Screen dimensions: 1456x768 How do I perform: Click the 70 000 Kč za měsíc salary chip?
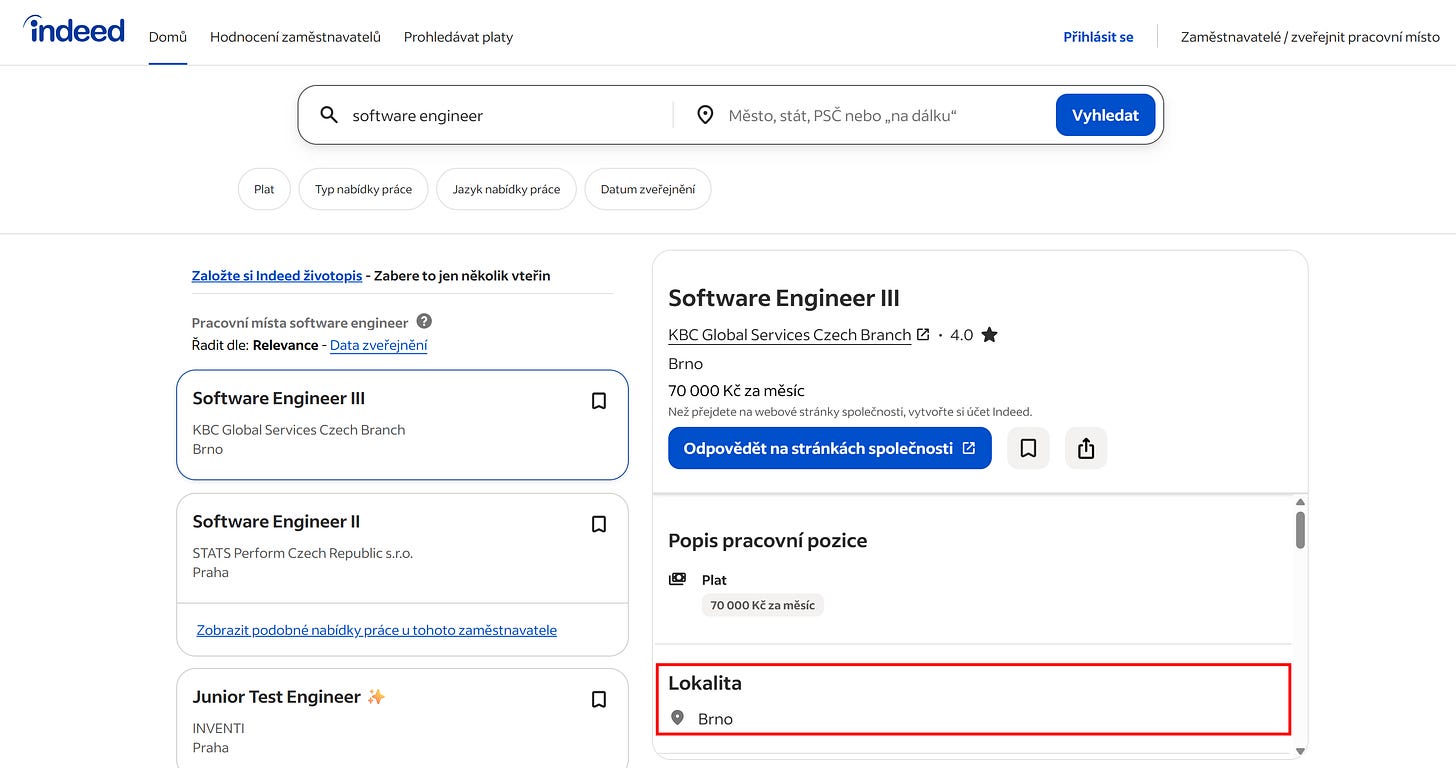coord(762,605)
